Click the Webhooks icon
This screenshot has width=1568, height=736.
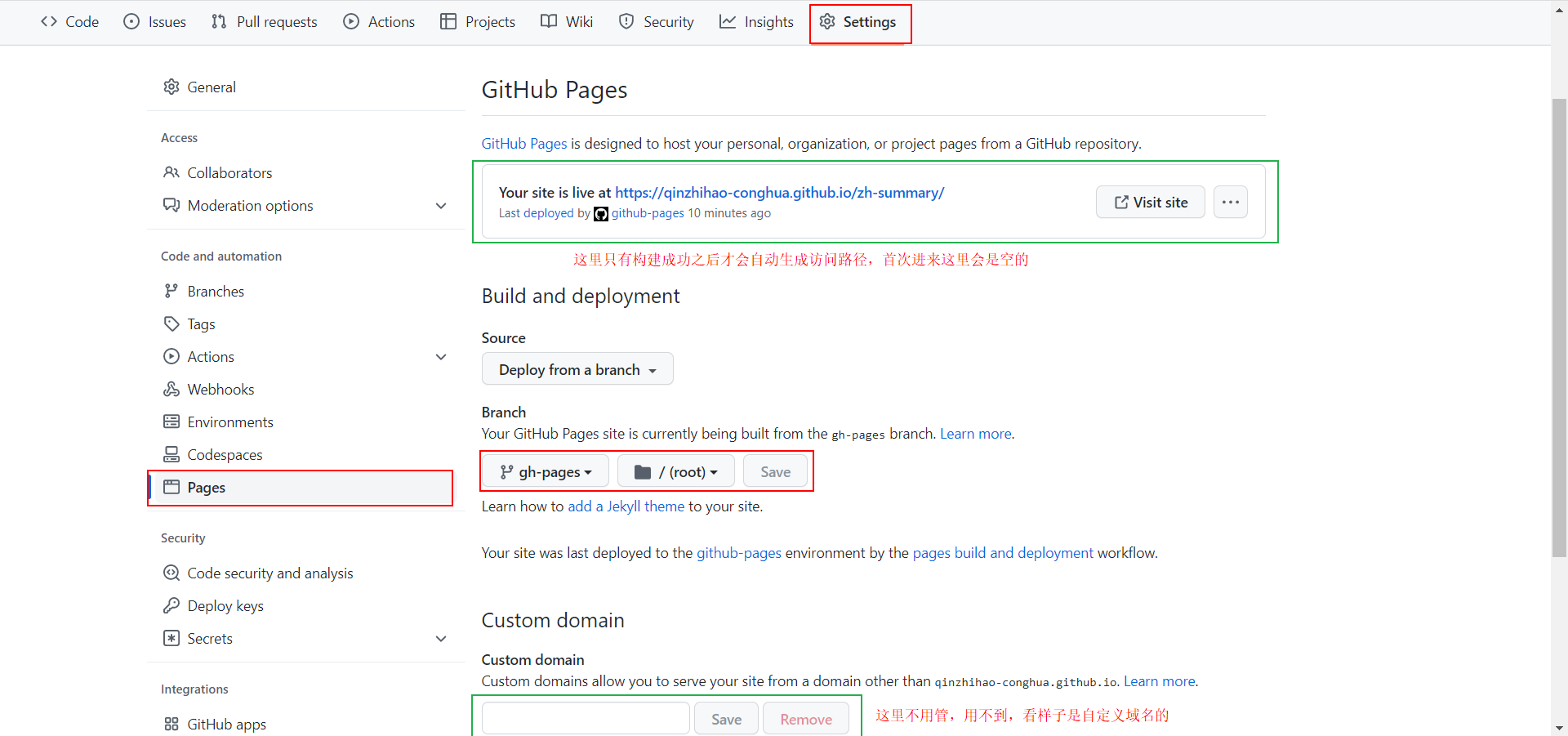[x=171, y=389]
